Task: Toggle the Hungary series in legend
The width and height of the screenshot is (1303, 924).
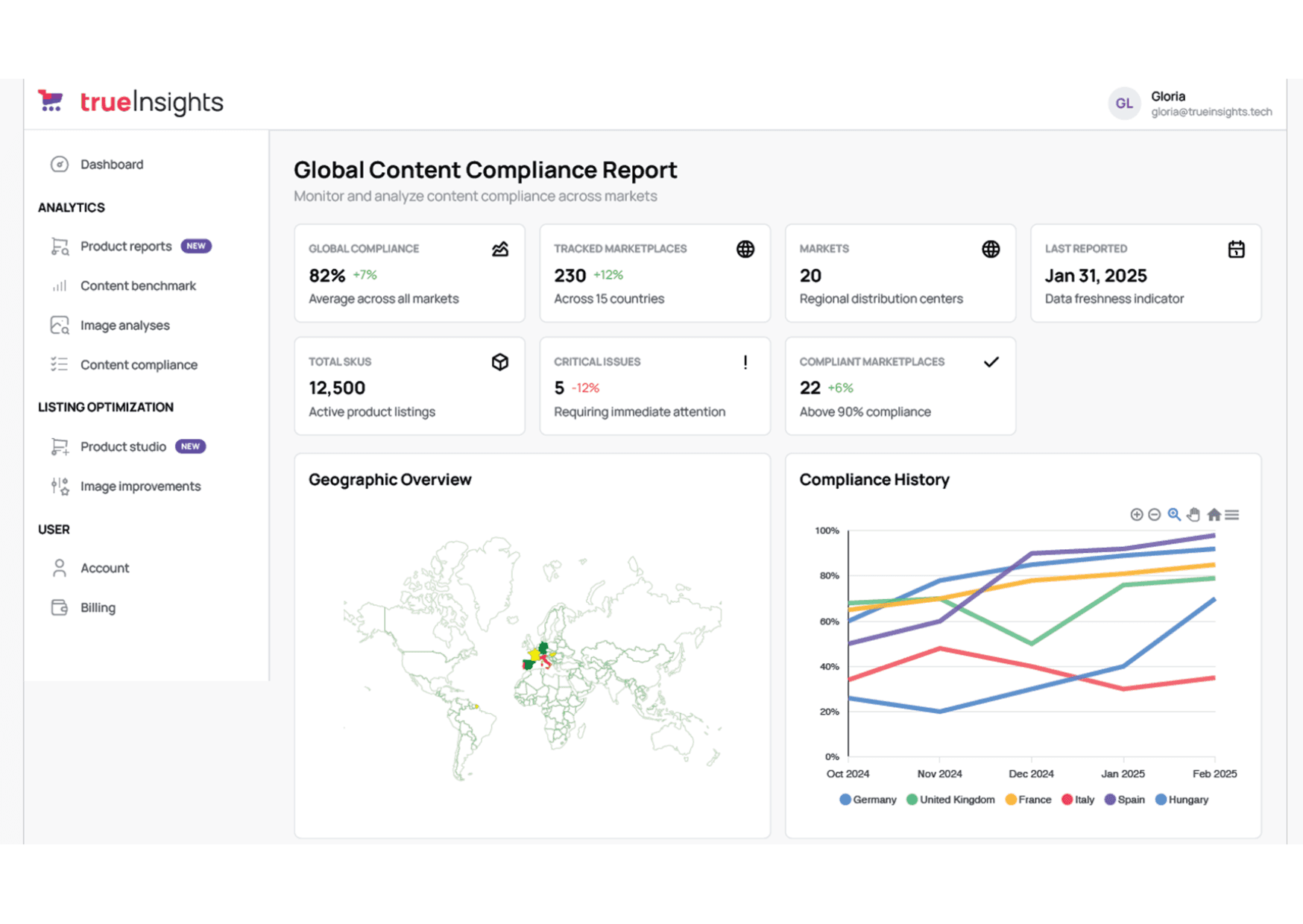Action: [1181, 800]
